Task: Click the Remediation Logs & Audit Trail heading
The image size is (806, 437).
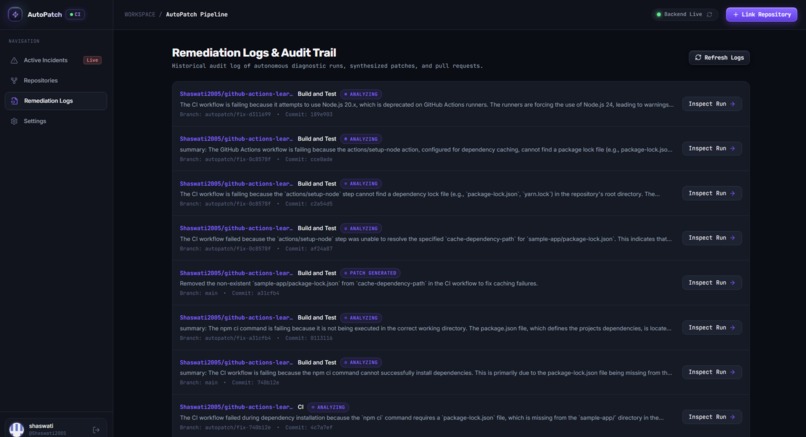Action: click(254, 52)
